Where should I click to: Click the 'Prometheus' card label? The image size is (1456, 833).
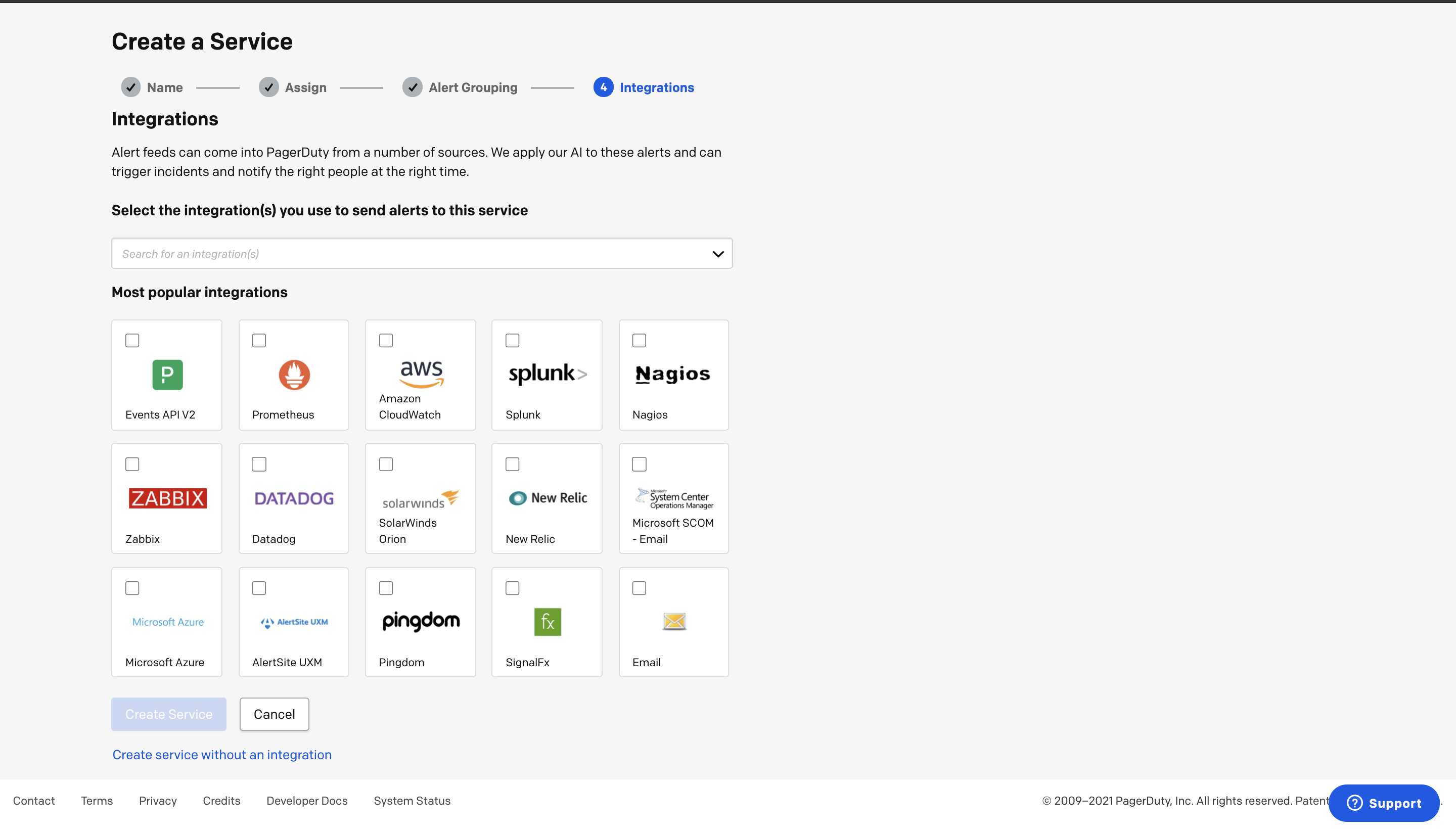coord(283,414)
